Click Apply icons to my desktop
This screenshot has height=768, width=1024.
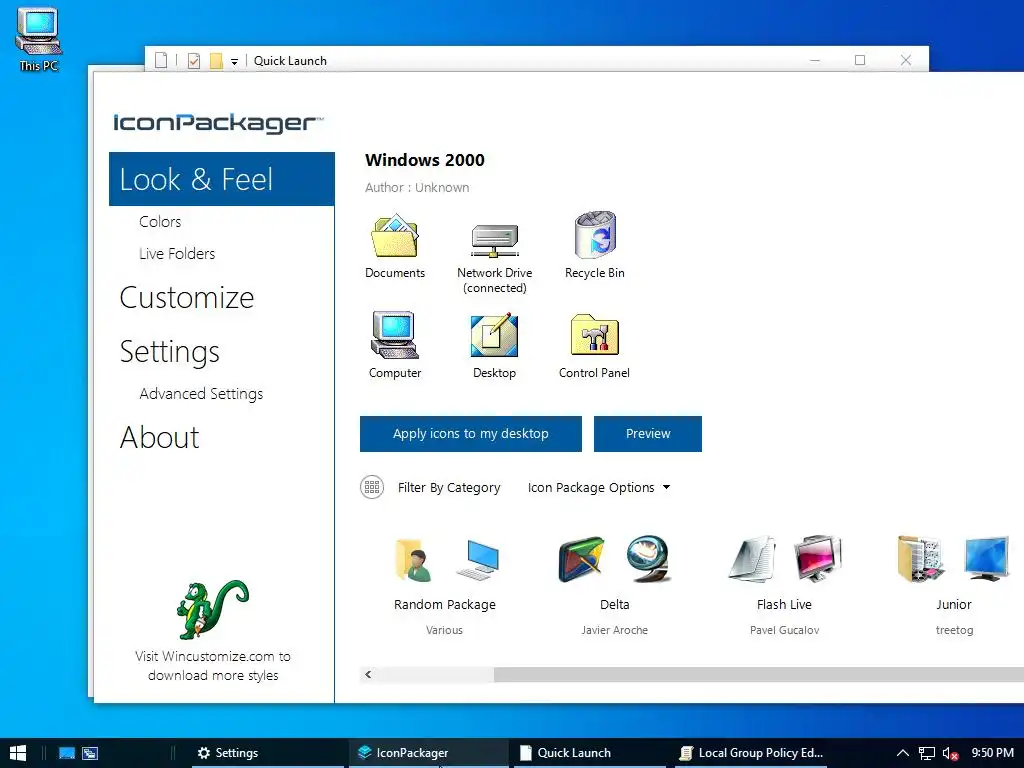coord(471,434)
